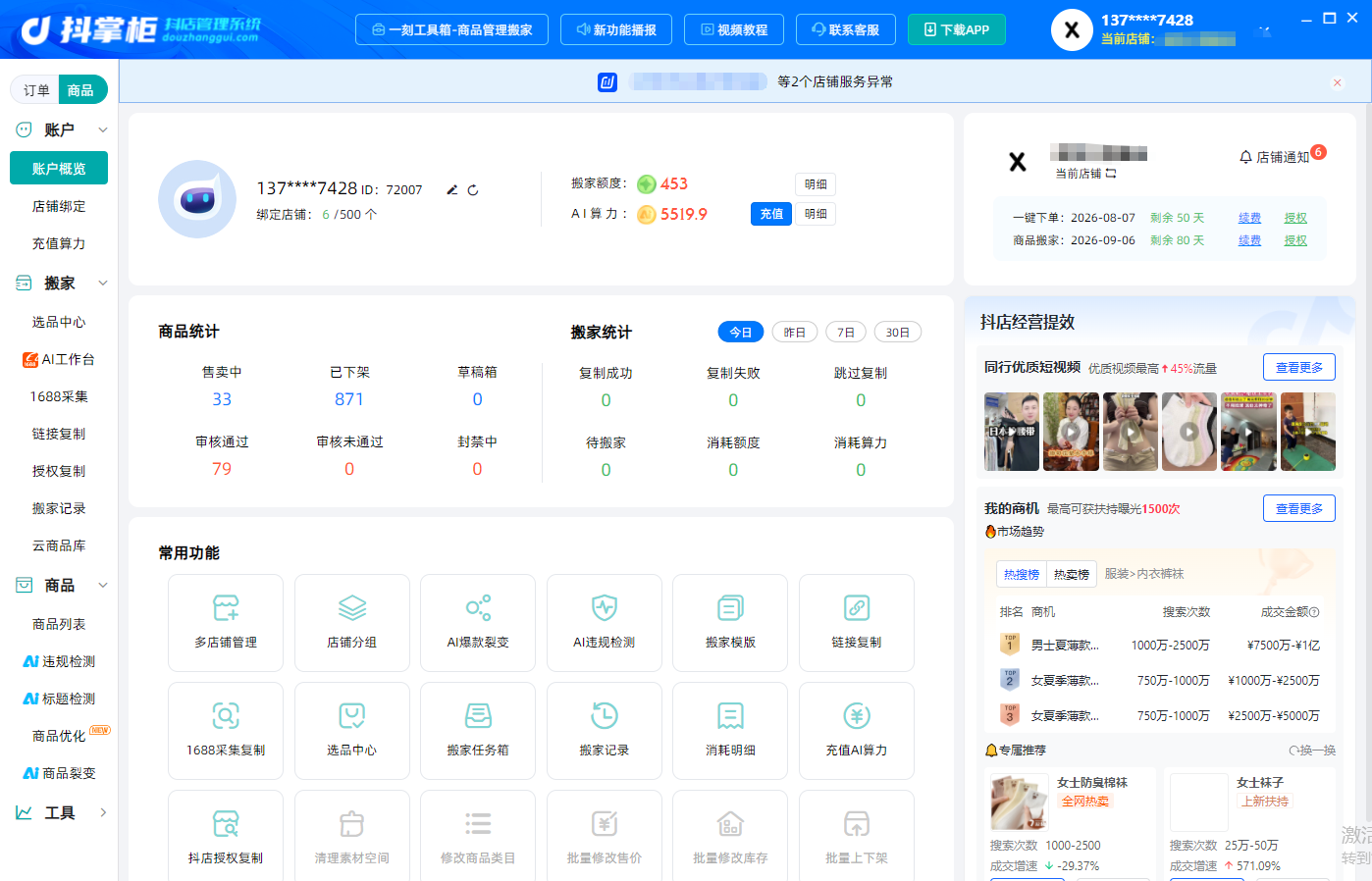Click the blue 充值 button
1372x881 pixels.
tap(772, 213)
